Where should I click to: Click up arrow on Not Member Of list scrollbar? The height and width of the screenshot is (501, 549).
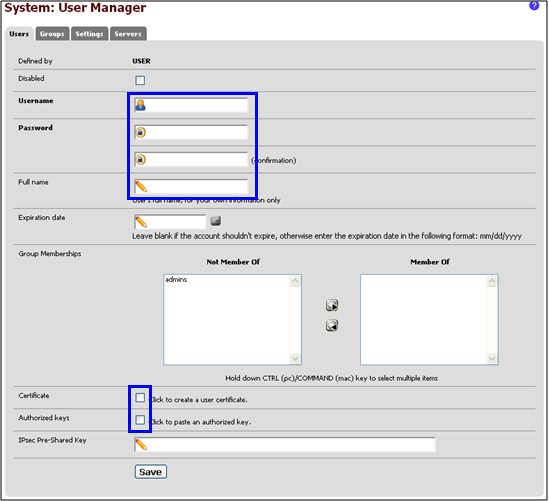point(295,281)
